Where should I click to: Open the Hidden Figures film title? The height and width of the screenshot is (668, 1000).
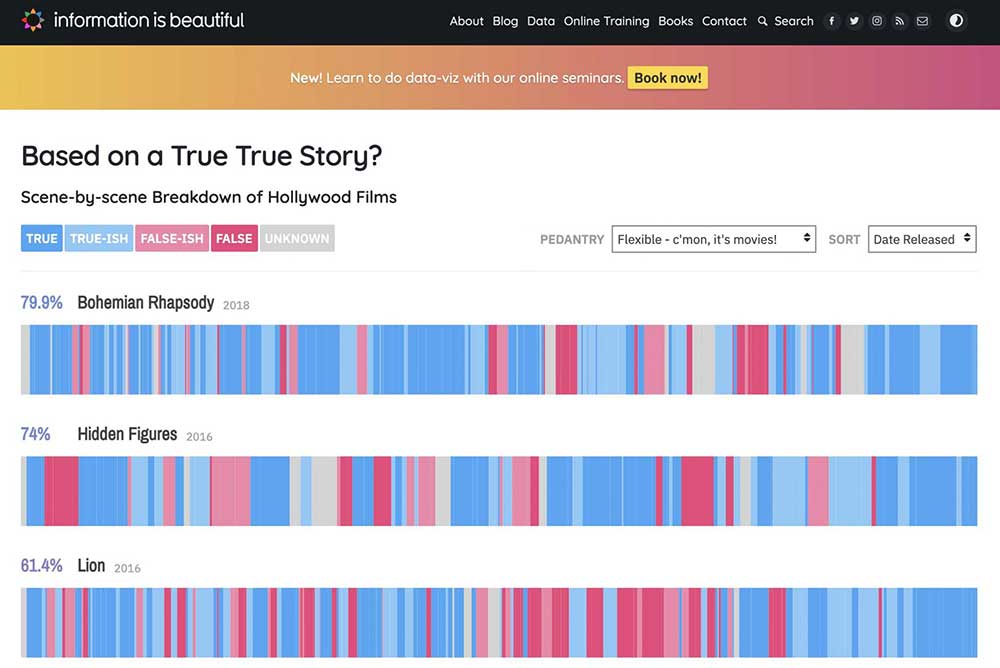127,434
